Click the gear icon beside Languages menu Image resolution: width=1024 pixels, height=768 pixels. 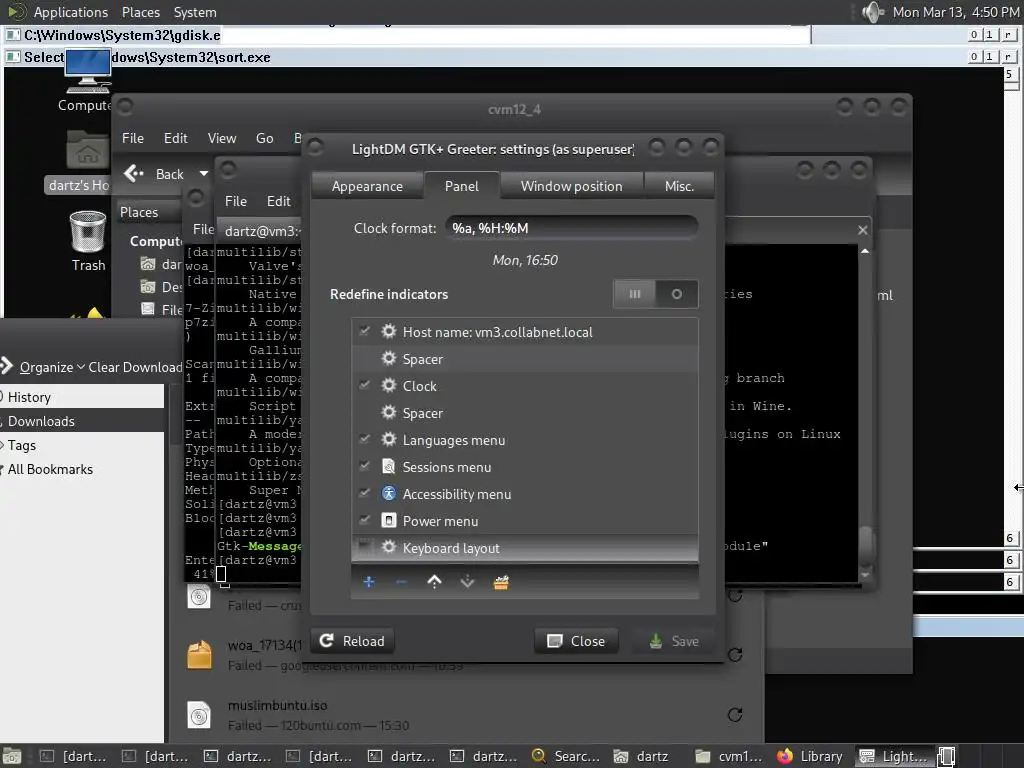click(x=389, y=440)
